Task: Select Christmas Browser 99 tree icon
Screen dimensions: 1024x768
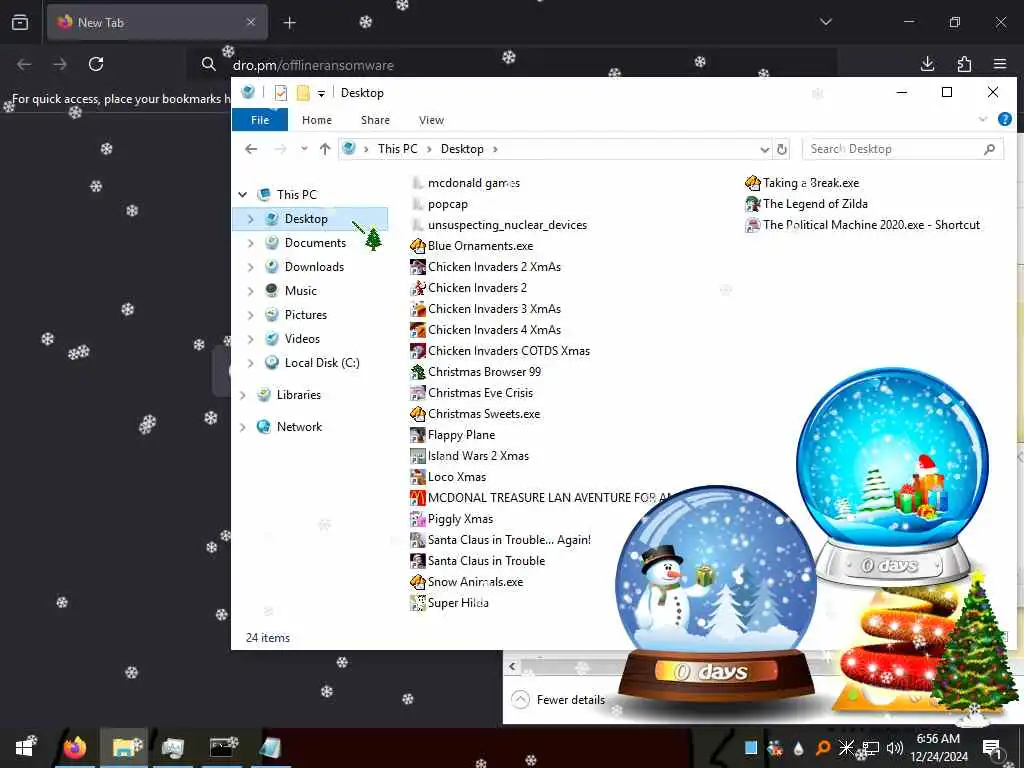Action: click(x=417, y=372)
